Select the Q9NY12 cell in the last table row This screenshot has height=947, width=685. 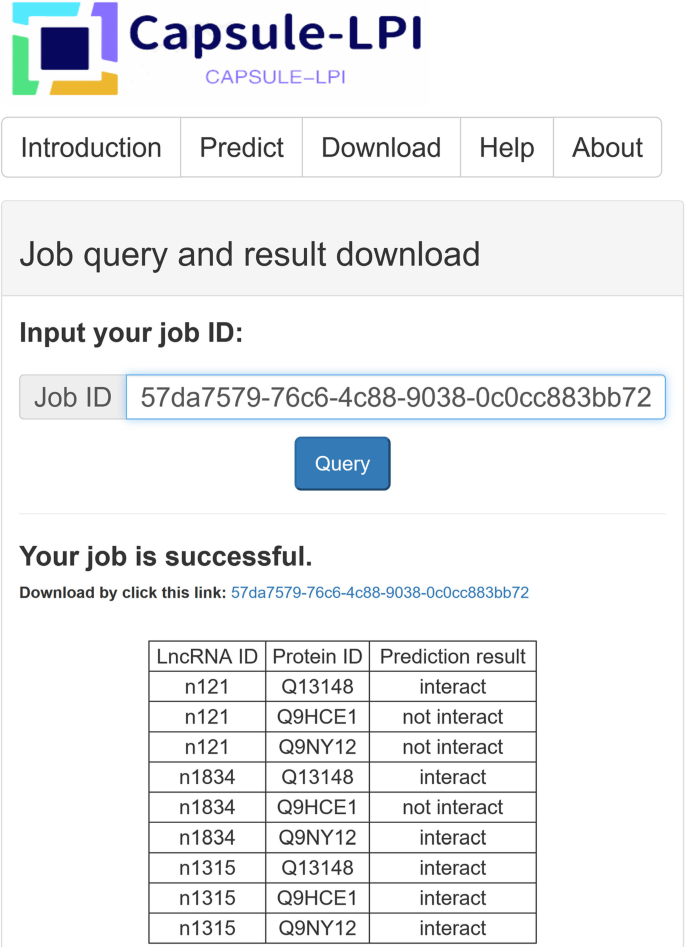(317, 928)
